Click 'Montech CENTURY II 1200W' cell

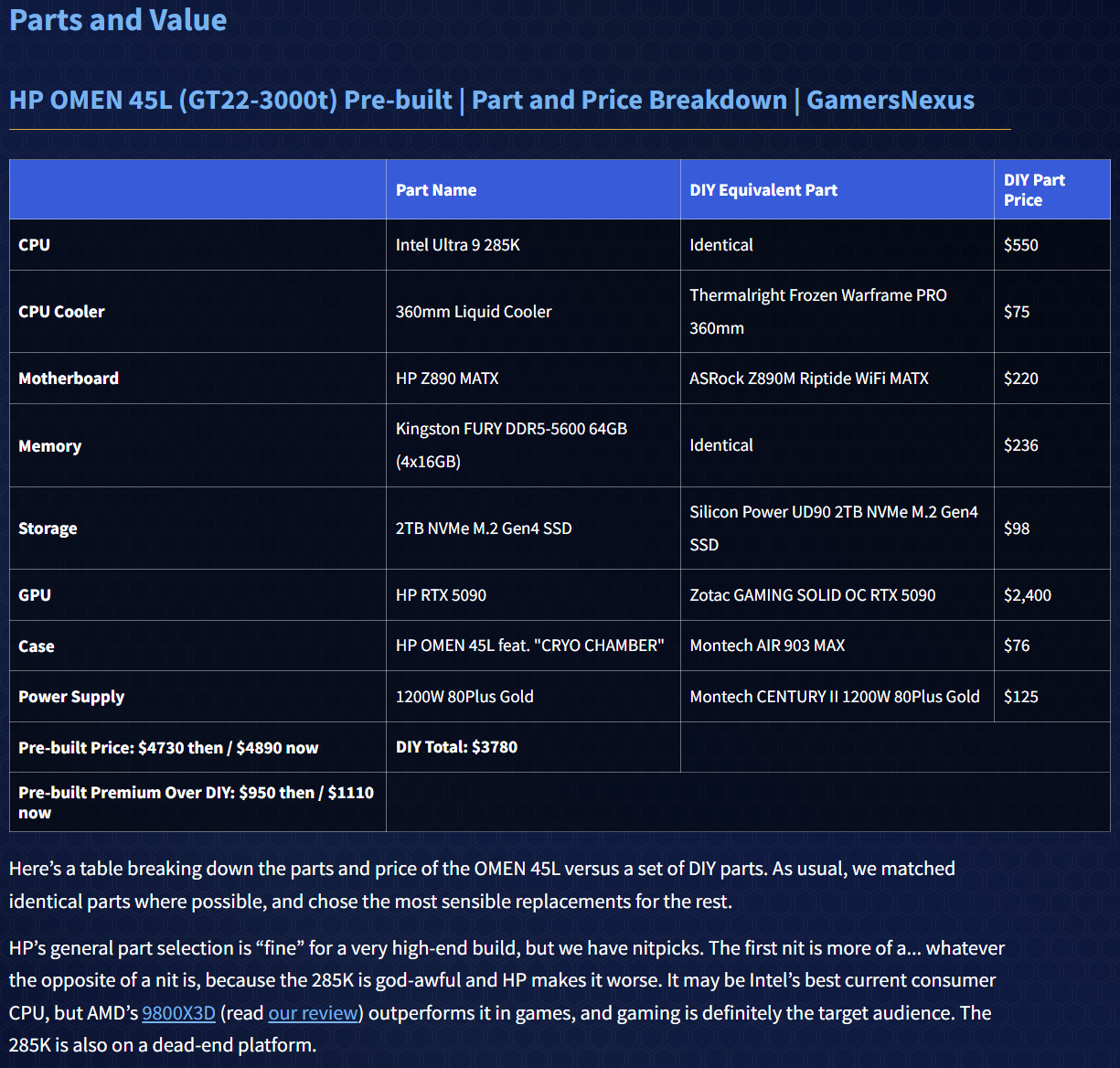tap(837, 697)
